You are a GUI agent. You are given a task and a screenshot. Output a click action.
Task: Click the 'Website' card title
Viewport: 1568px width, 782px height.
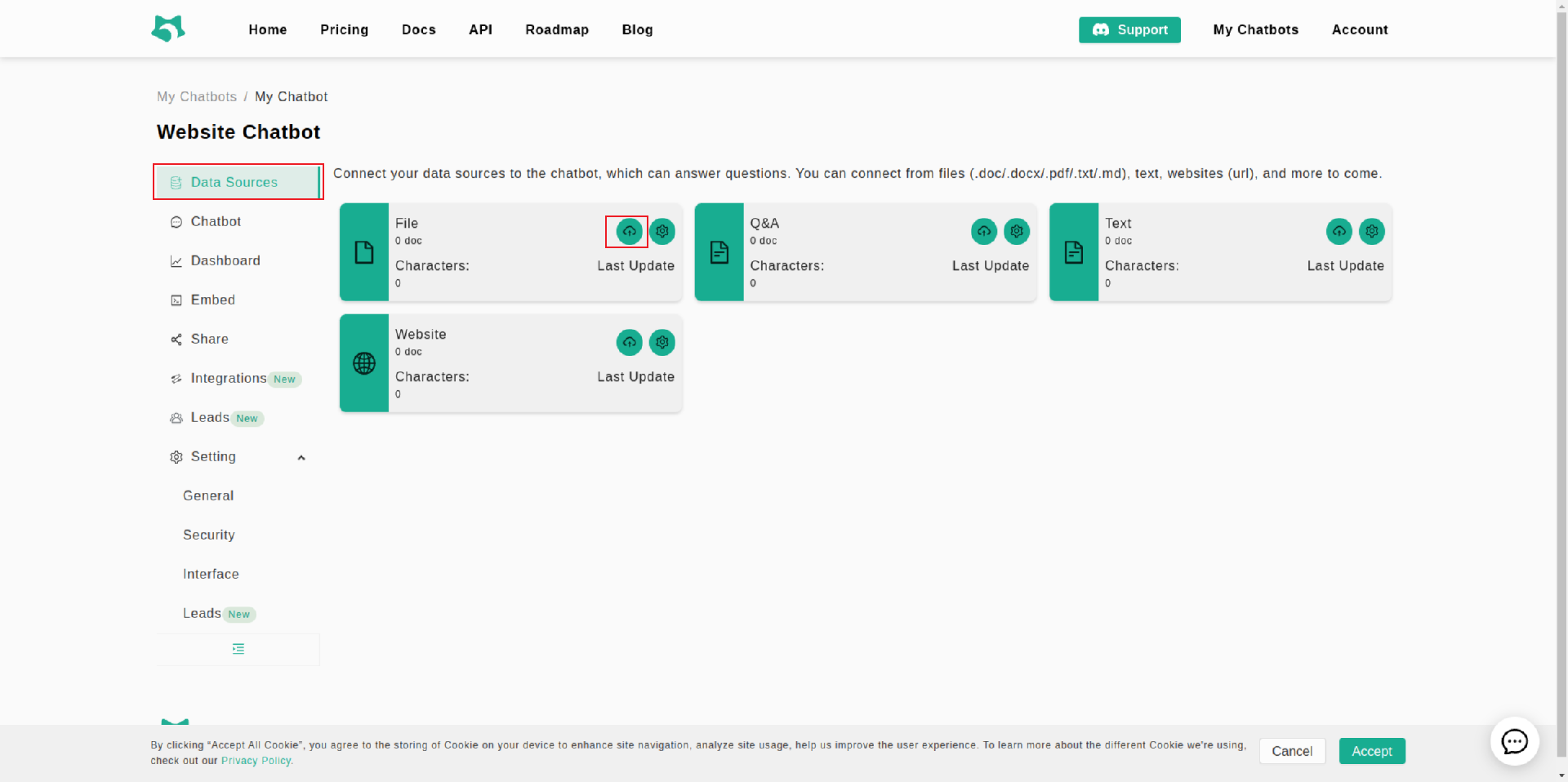tap(421, 334)
